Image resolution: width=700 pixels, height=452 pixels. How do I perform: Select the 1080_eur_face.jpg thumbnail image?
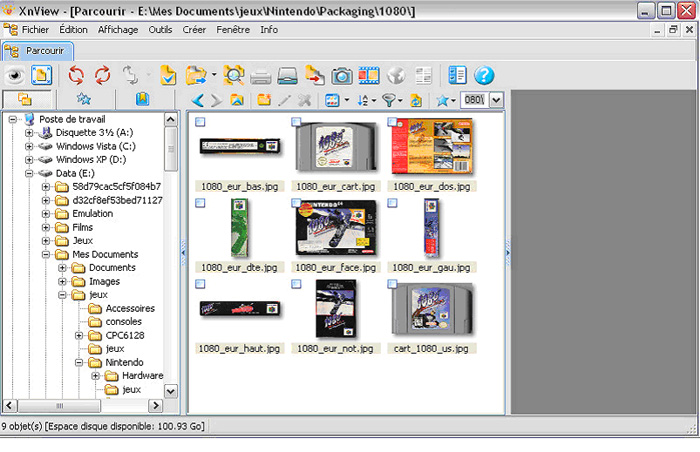click(x=336, y=228)
